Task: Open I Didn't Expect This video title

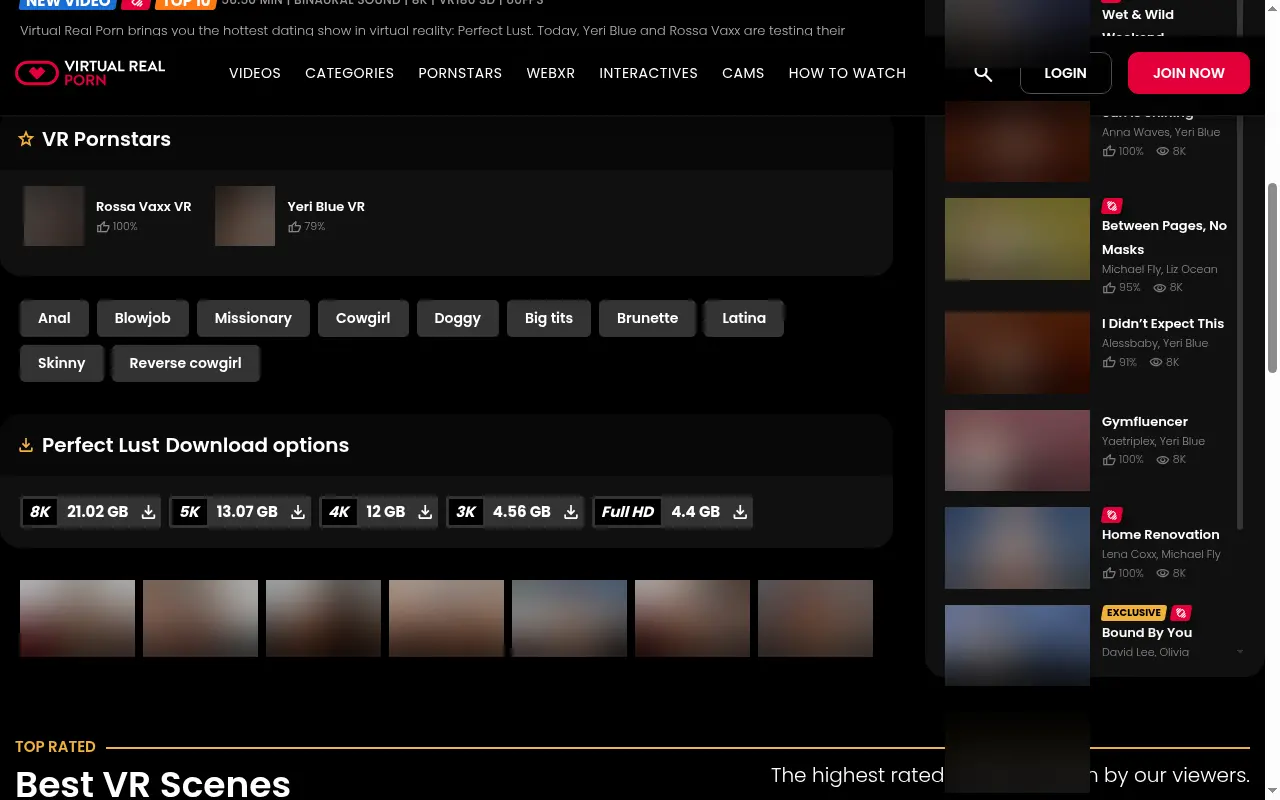Action: (1163, 324)
